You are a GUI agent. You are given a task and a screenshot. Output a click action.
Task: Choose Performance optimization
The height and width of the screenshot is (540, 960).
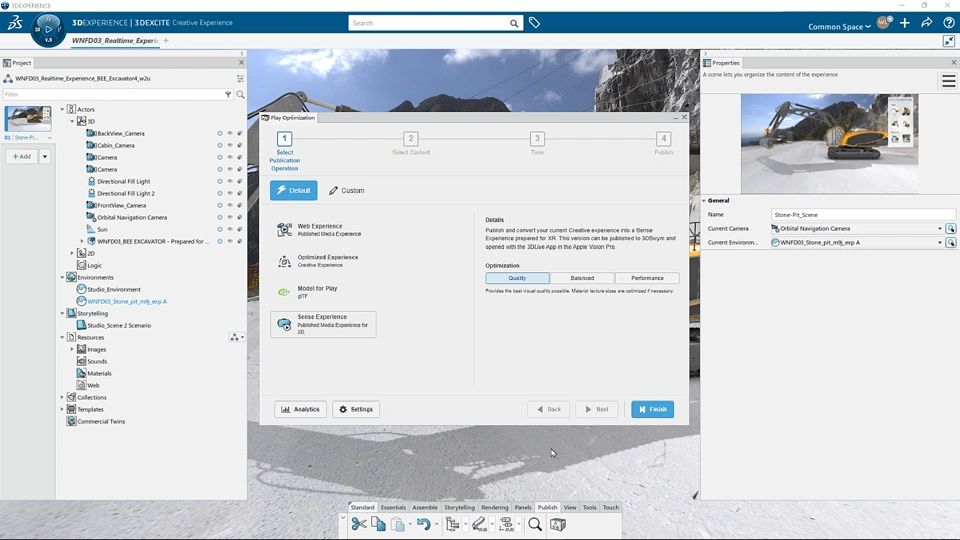pos(647,278)
